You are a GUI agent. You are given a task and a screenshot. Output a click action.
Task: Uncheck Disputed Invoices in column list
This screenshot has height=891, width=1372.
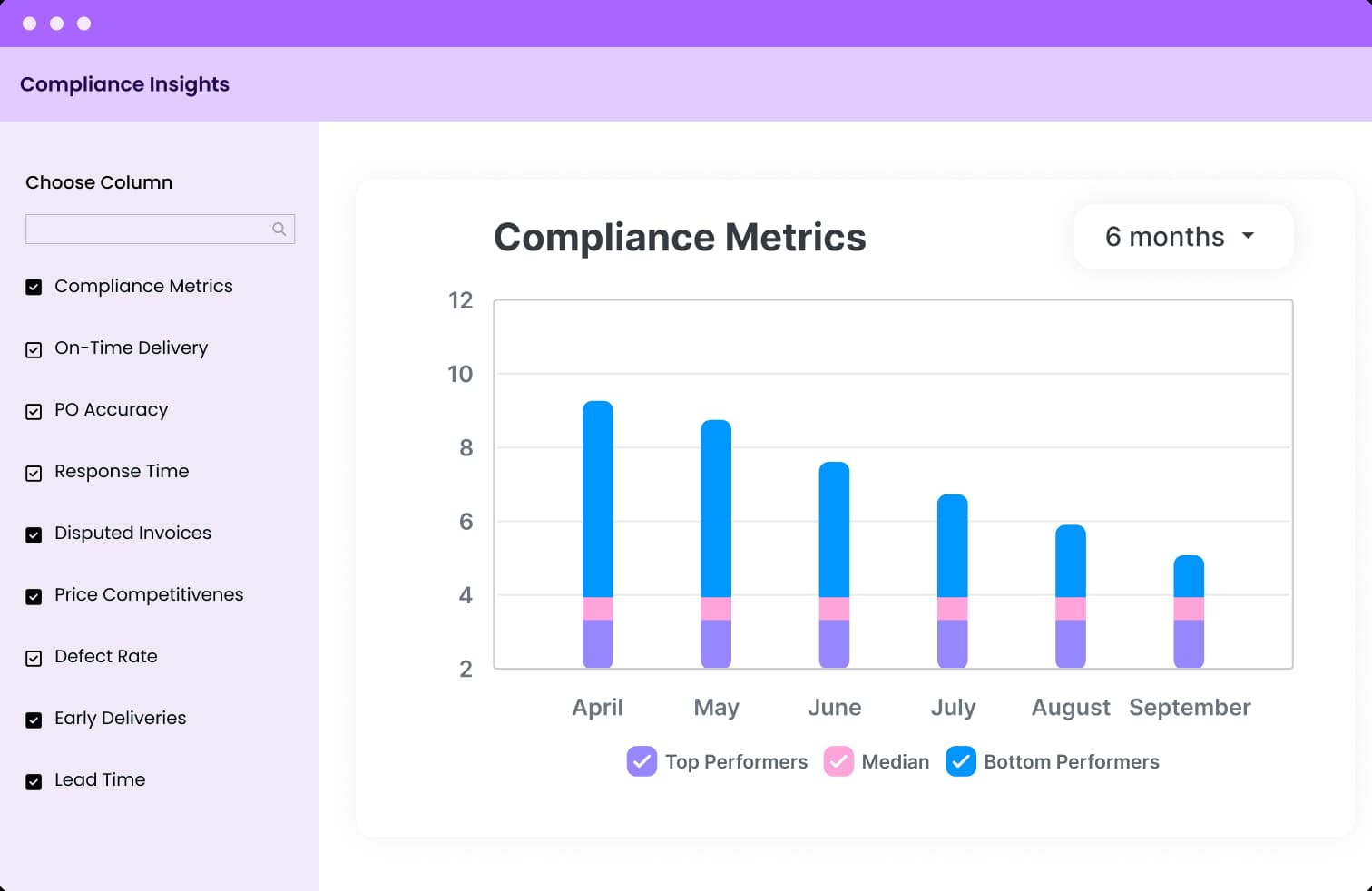[34, 534]
